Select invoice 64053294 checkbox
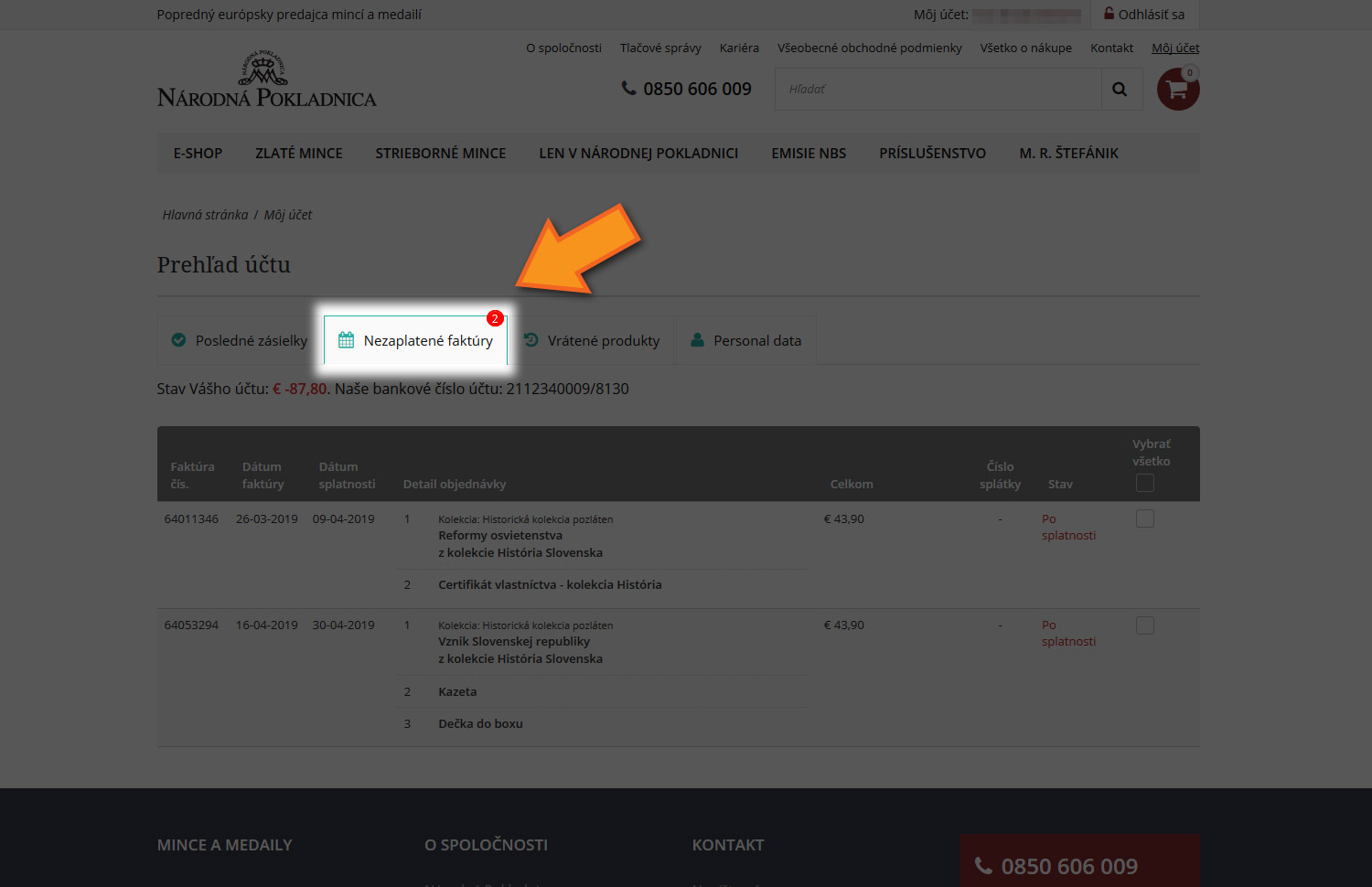 [1145, 625]
